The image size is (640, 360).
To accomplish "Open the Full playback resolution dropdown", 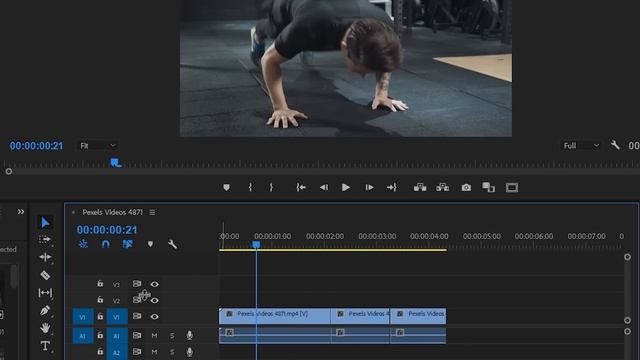I will [x=581, y=146].
